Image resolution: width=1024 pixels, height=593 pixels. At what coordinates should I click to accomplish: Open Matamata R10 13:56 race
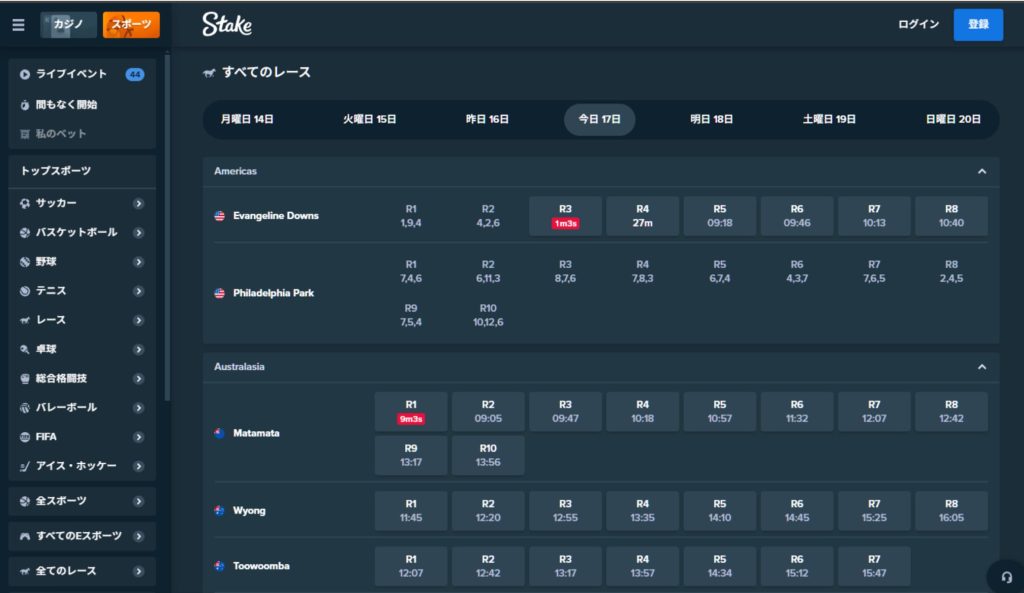[488, 455]
